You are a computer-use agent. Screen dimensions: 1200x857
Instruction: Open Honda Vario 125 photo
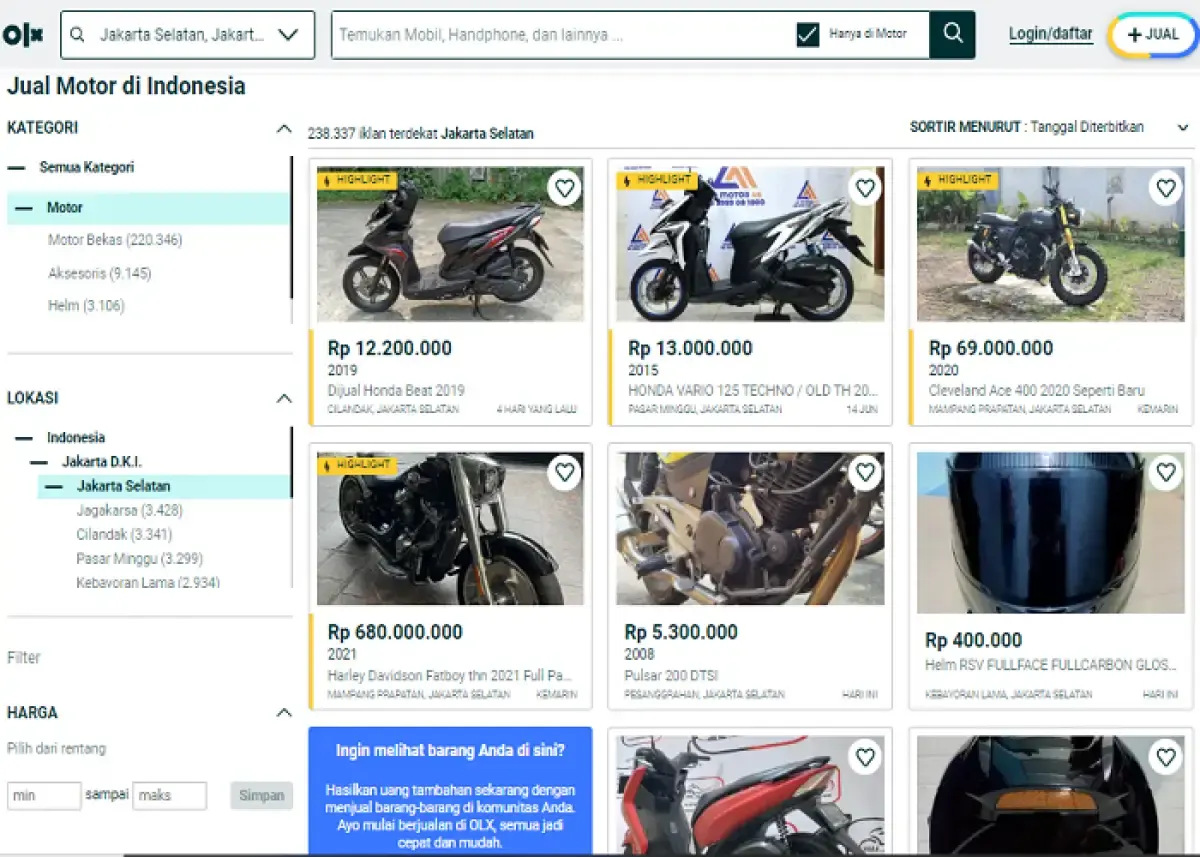(x=750, y=244)
